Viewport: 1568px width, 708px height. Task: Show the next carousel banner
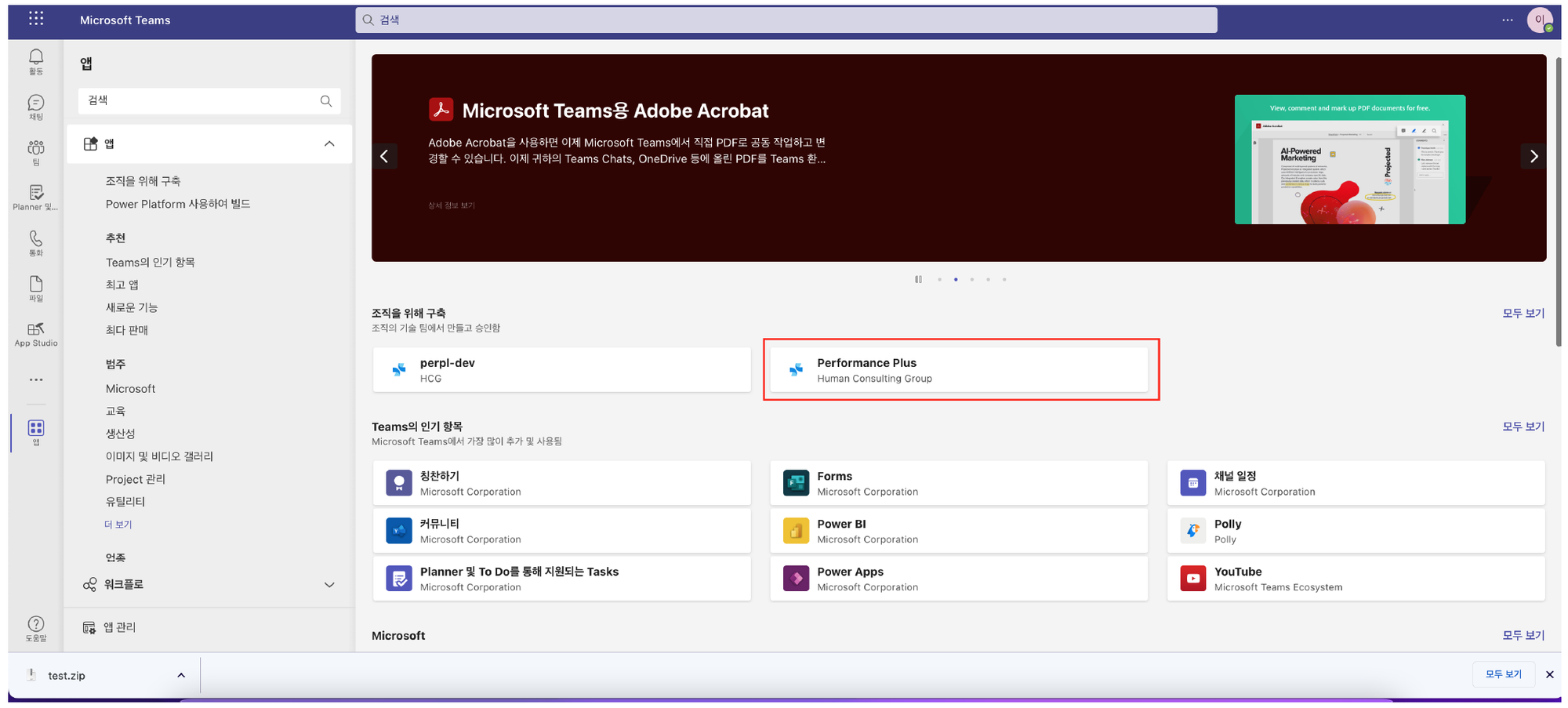[1534, 156]
